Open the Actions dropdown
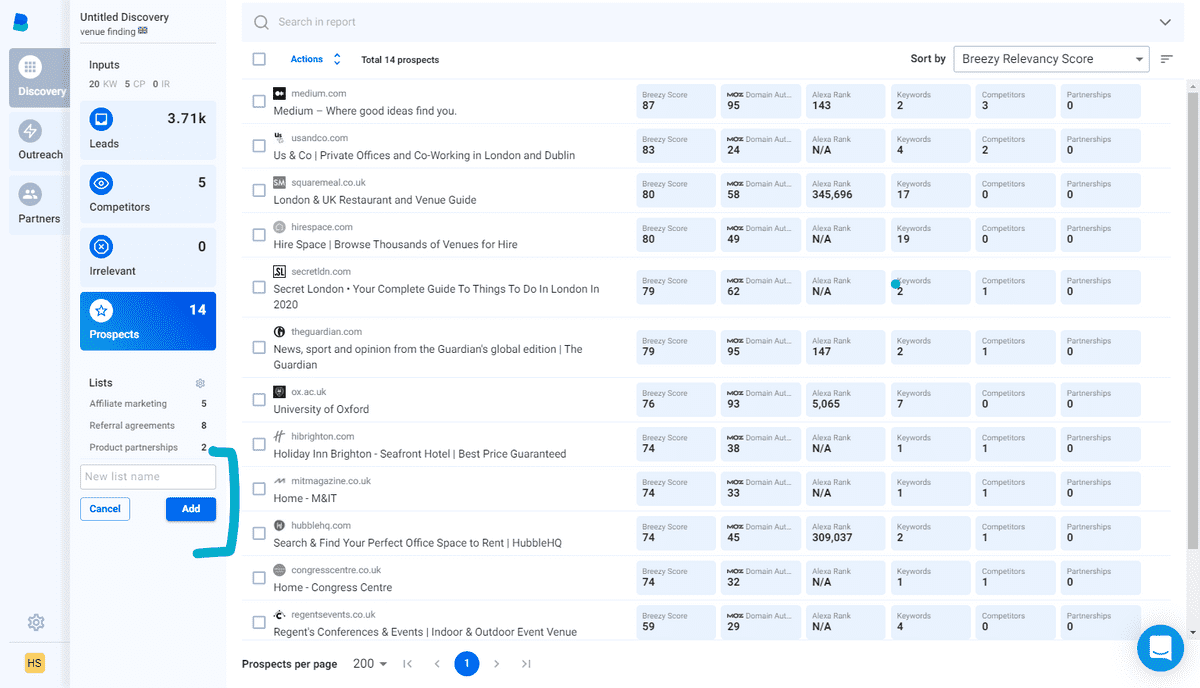The image size is (1200, 688). [x=315, y=59]
